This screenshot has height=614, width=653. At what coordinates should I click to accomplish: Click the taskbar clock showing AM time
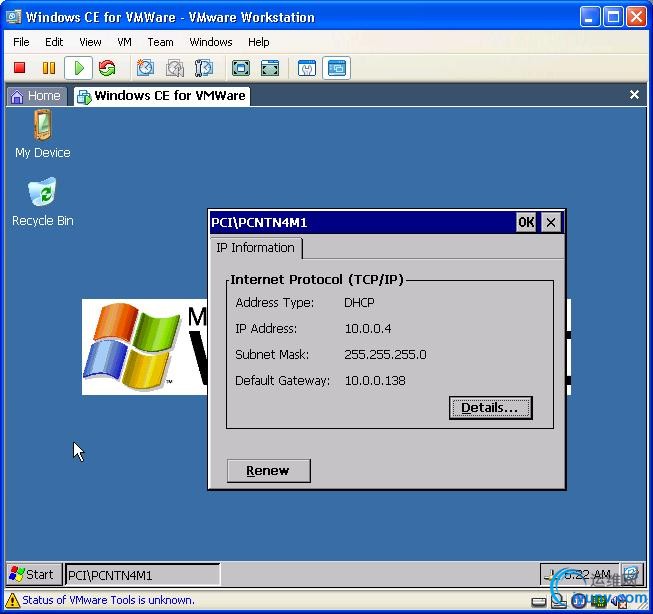click(587, 574)
